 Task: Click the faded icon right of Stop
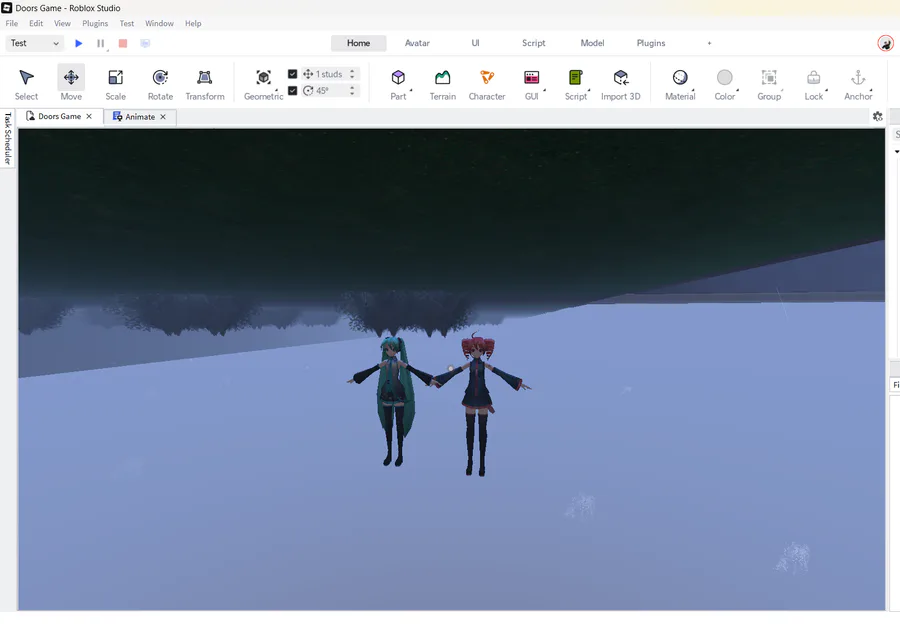coord(145,43)
